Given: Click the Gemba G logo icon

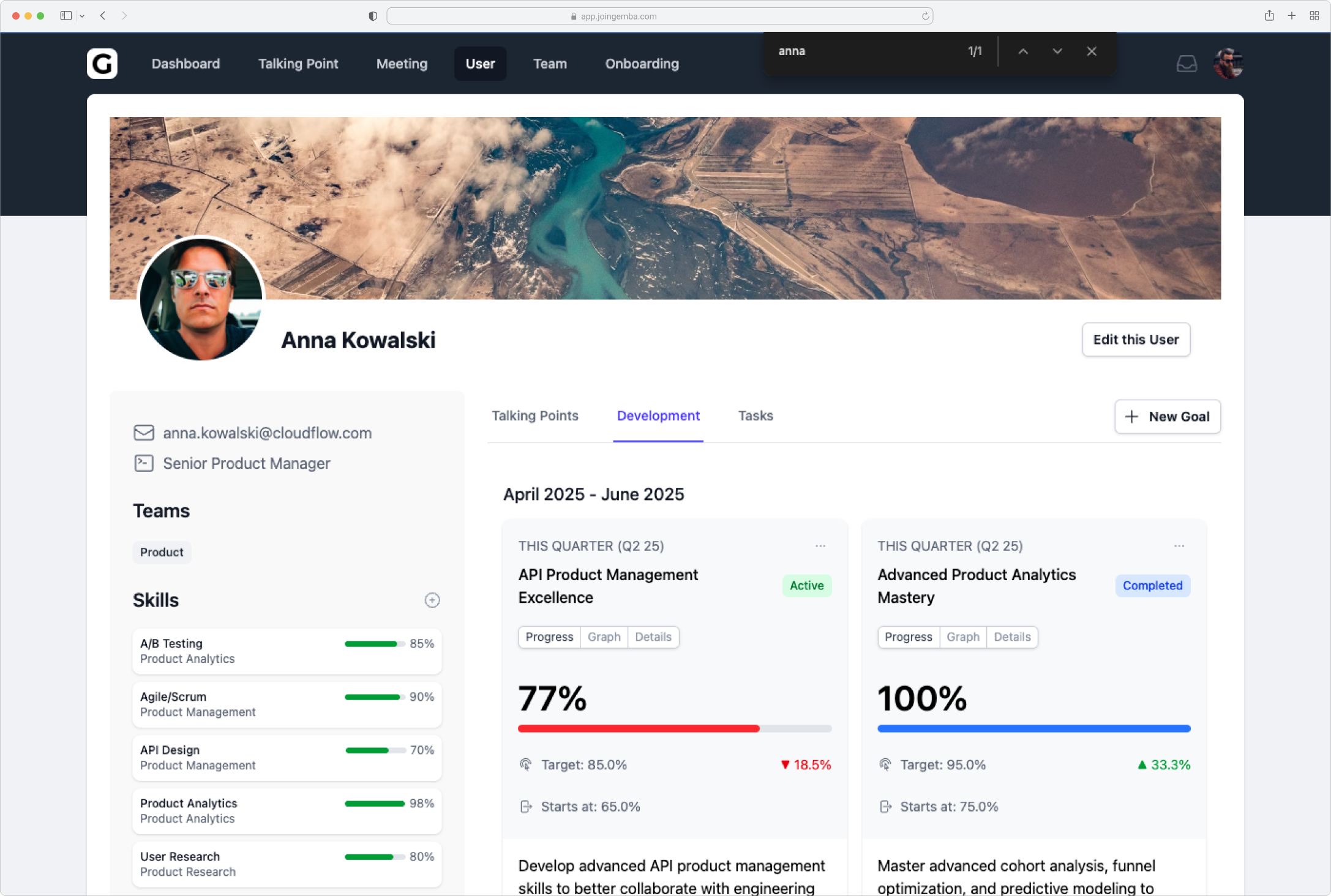Looking at the screenshot, I should pos(102,64).
